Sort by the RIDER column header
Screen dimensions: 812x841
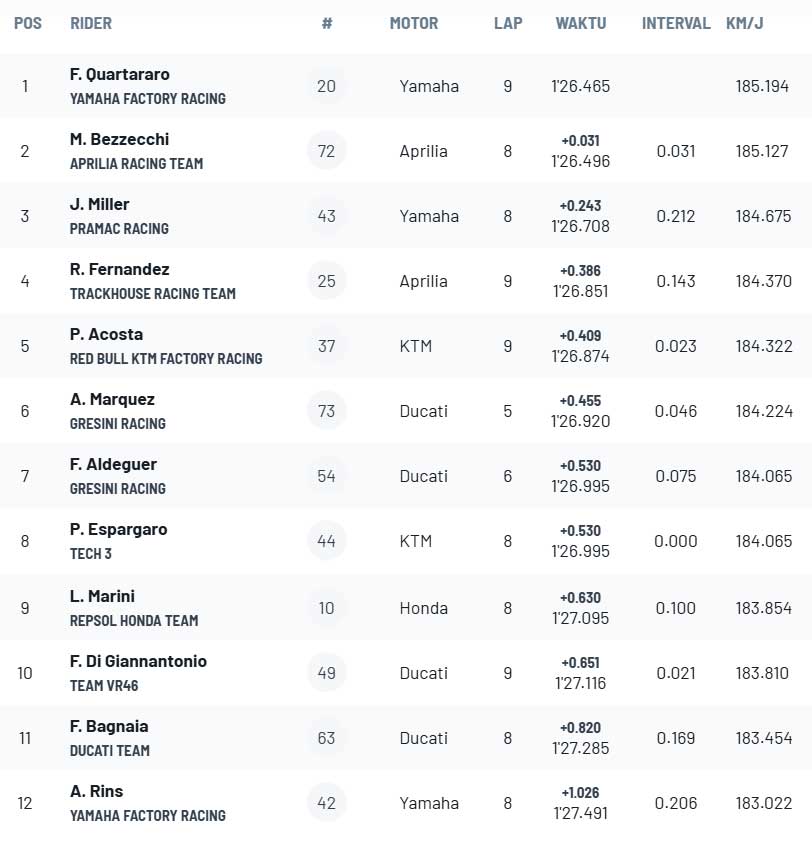click(91, 23)
